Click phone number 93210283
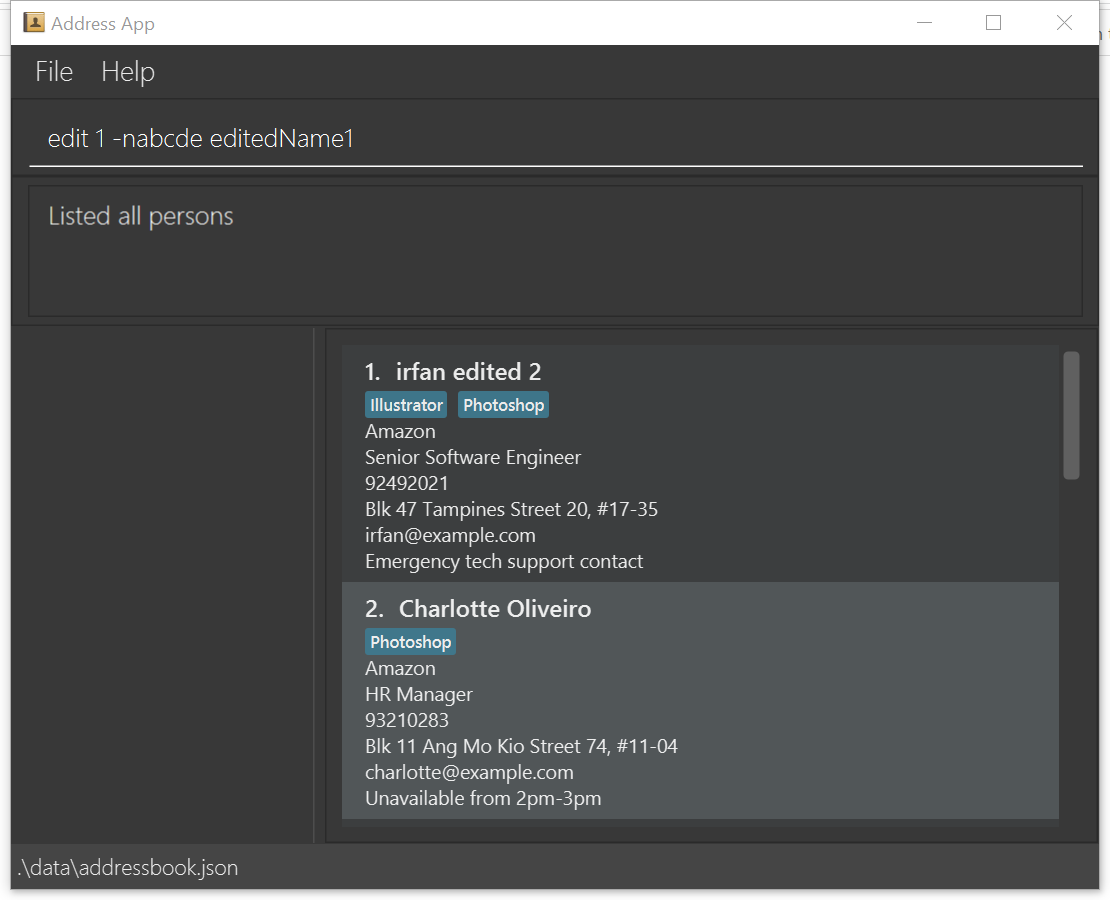The width and height of the screenshot is (1110, 900). coord(406,721)
